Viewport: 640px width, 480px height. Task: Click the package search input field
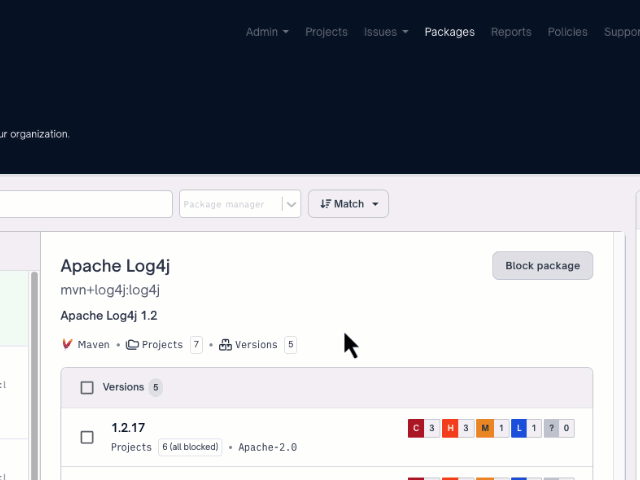pos(85,204)
